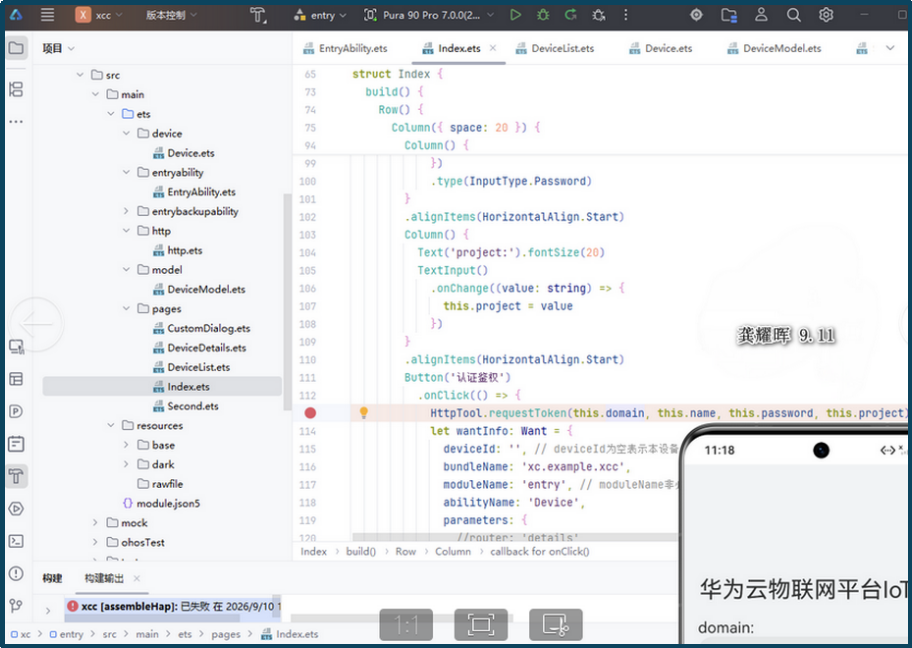Click the Column breadcrumb in editor
Viewport: 912px width, 648px height.
453,551
